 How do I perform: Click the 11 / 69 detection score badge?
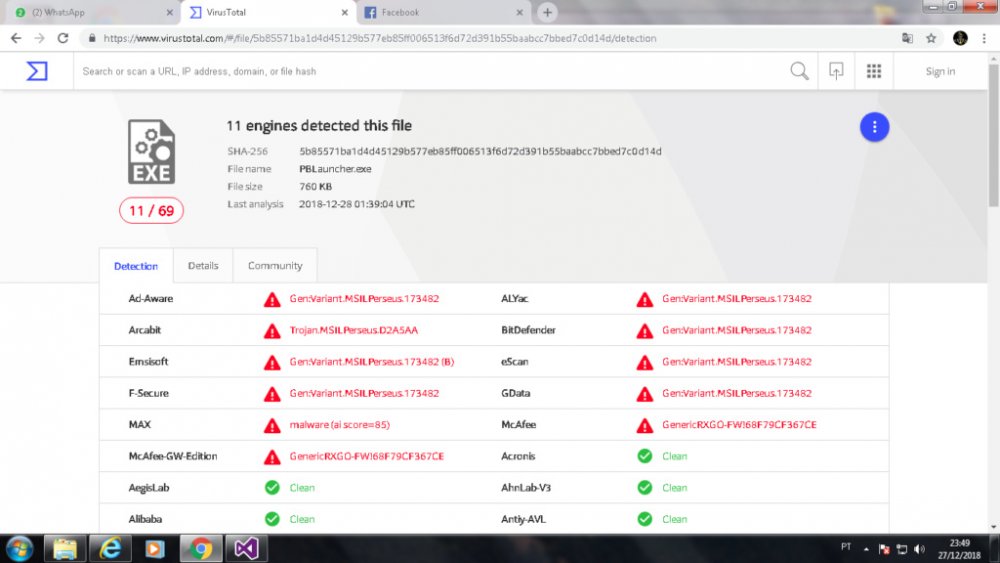pos(151,210)
